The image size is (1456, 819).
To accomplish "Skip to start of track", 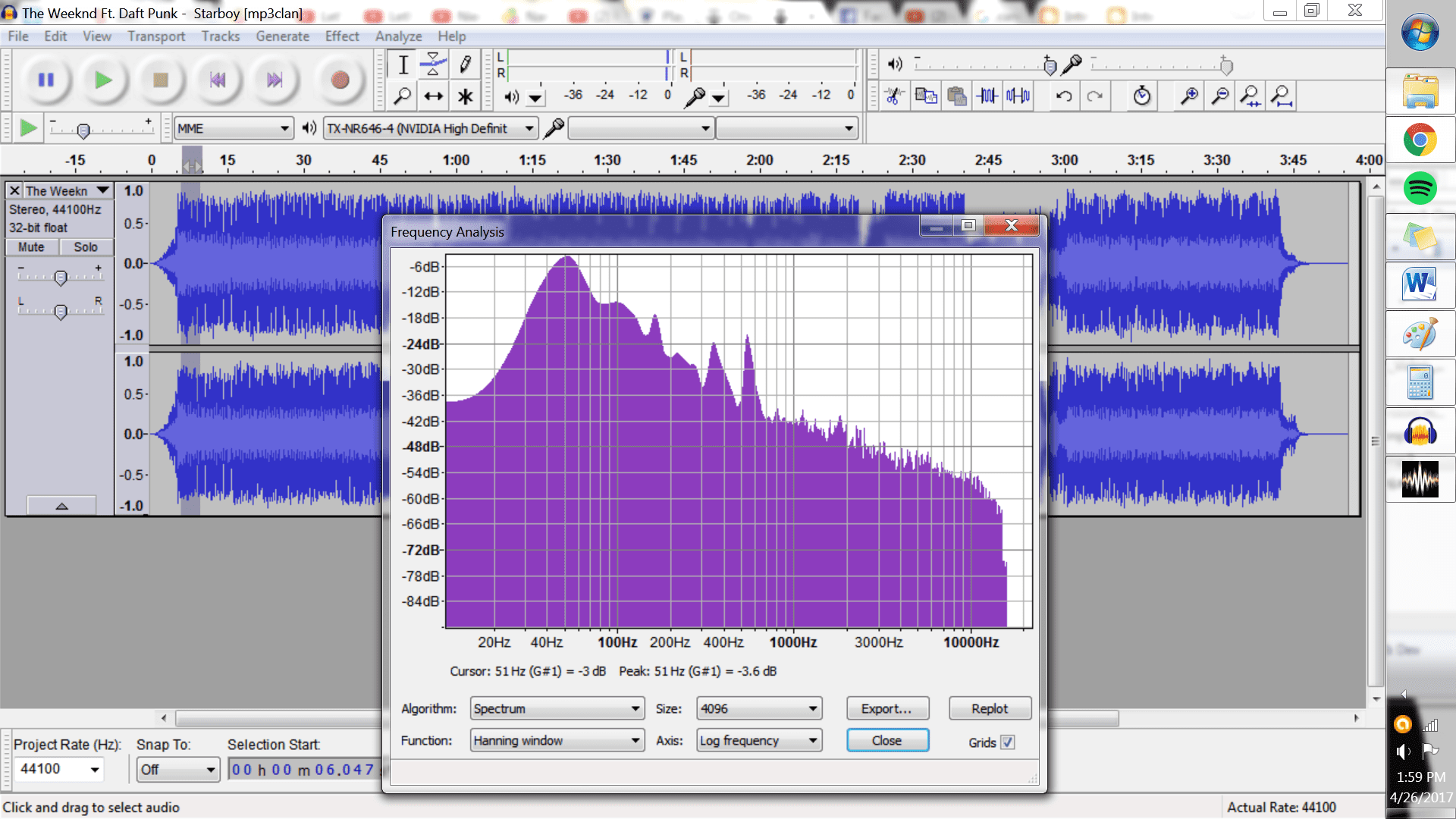I will pos(218,80).
